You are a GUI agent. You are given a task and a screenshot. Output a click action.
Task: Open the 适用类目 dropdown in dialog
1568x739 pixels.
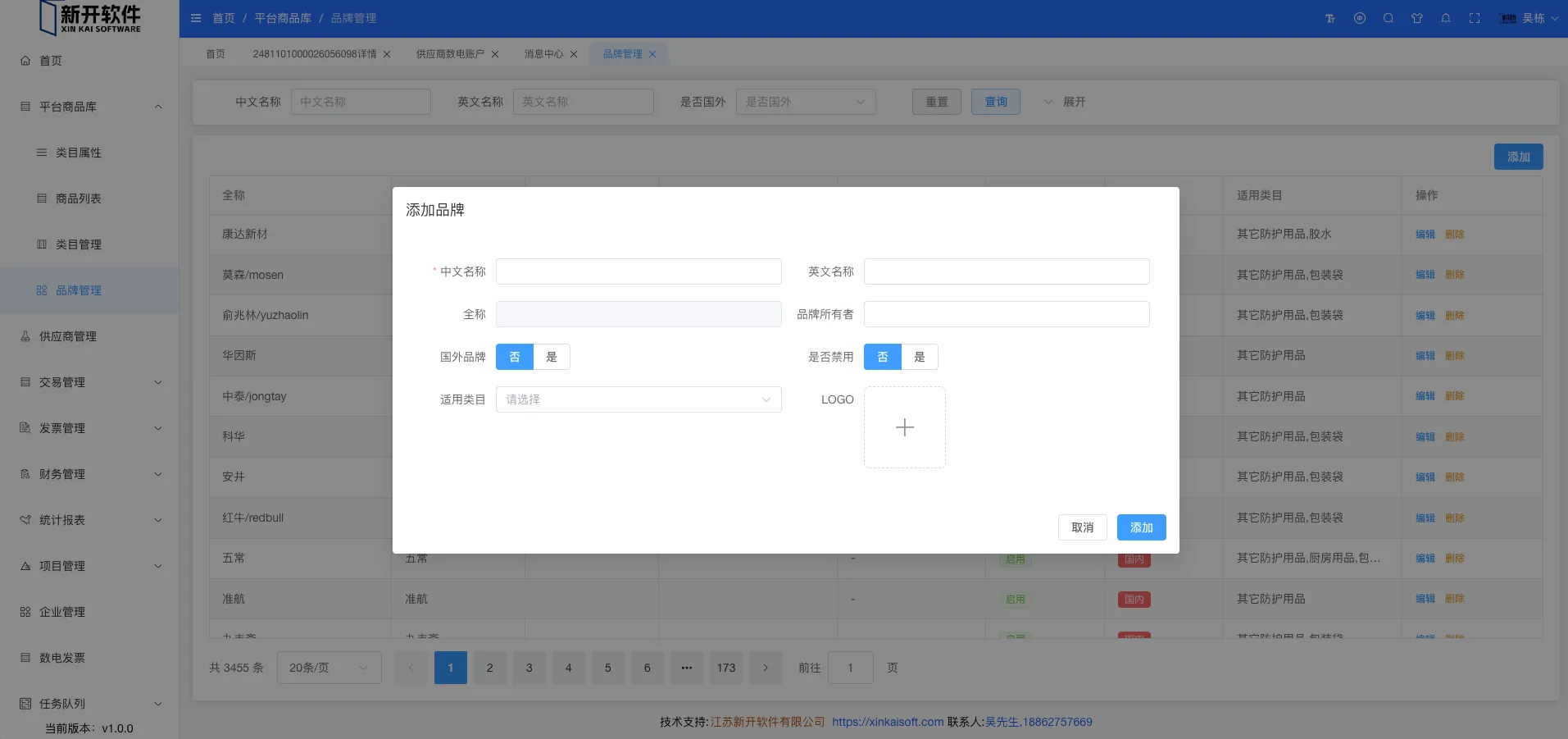(638, 399)
